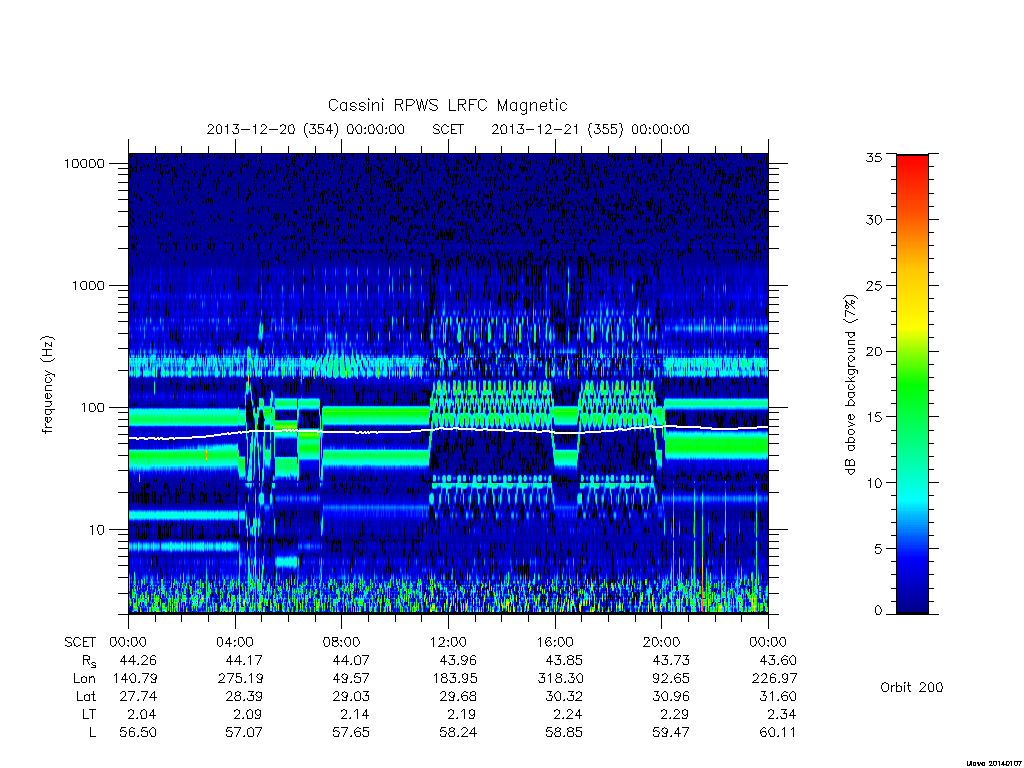Select end date 2013-12-21 (355) 00:00:00
Image resolution: width=1024 pixels, height=768 pixels.
590,129
